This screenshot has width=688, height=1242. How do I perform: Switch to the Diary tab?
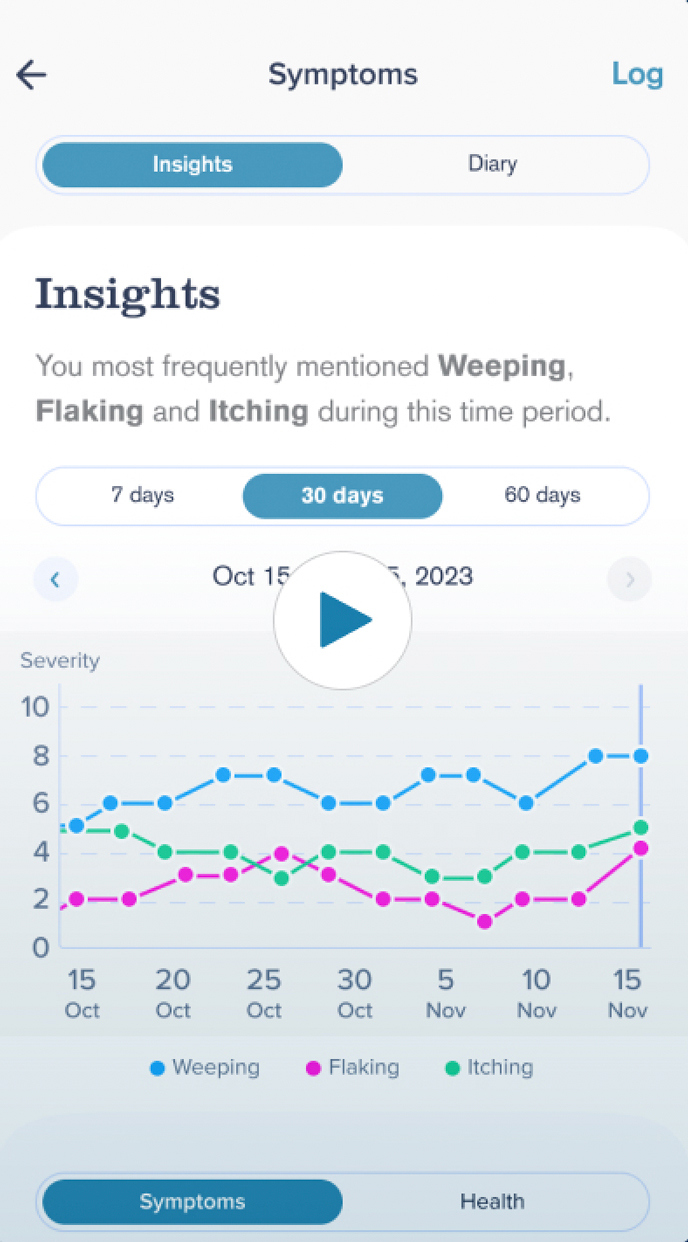(x=492, y=165)
